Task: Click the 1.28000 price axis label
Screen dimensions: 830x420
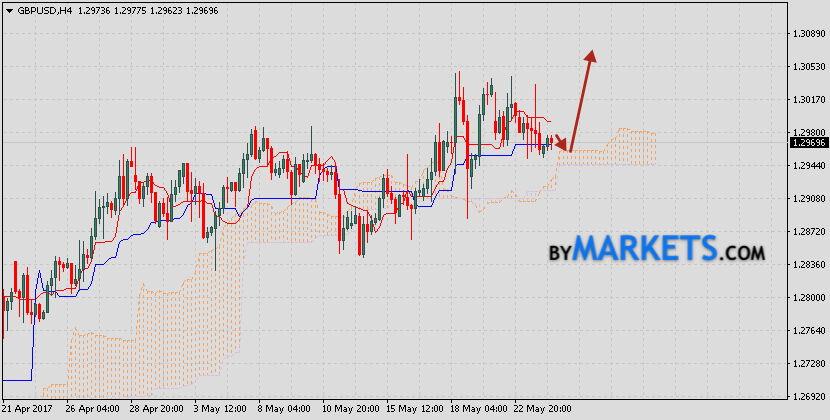Action: pos(806,298)
